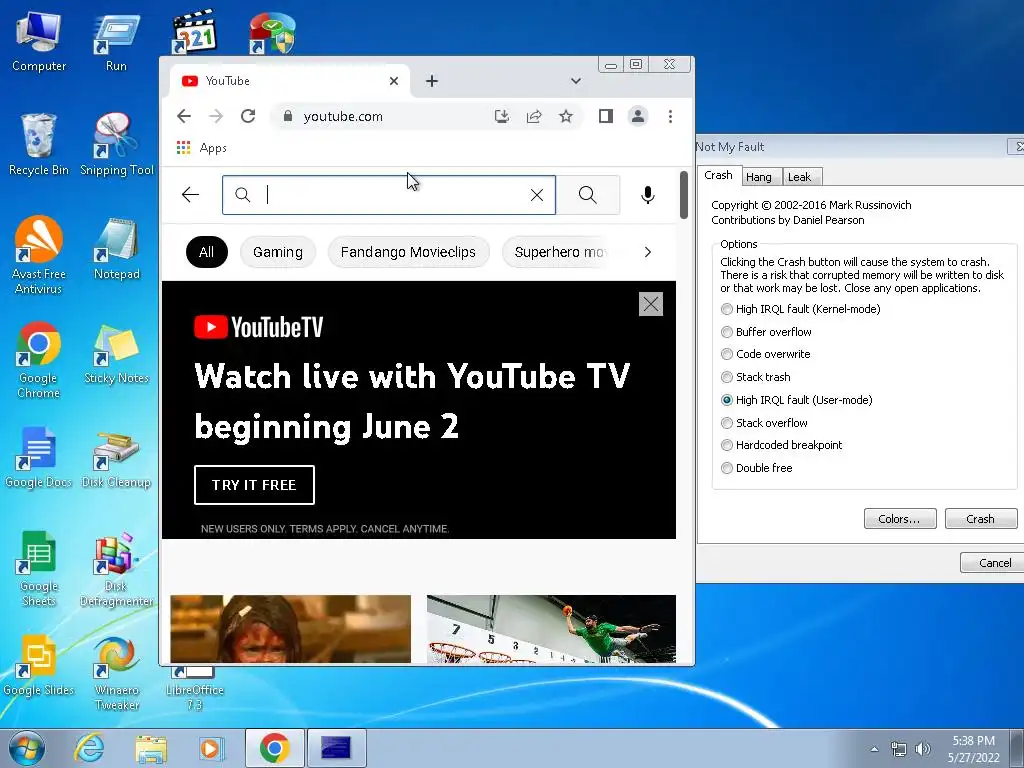
Task: Start YouTube voice search with microphone
Action: (647, 195)
